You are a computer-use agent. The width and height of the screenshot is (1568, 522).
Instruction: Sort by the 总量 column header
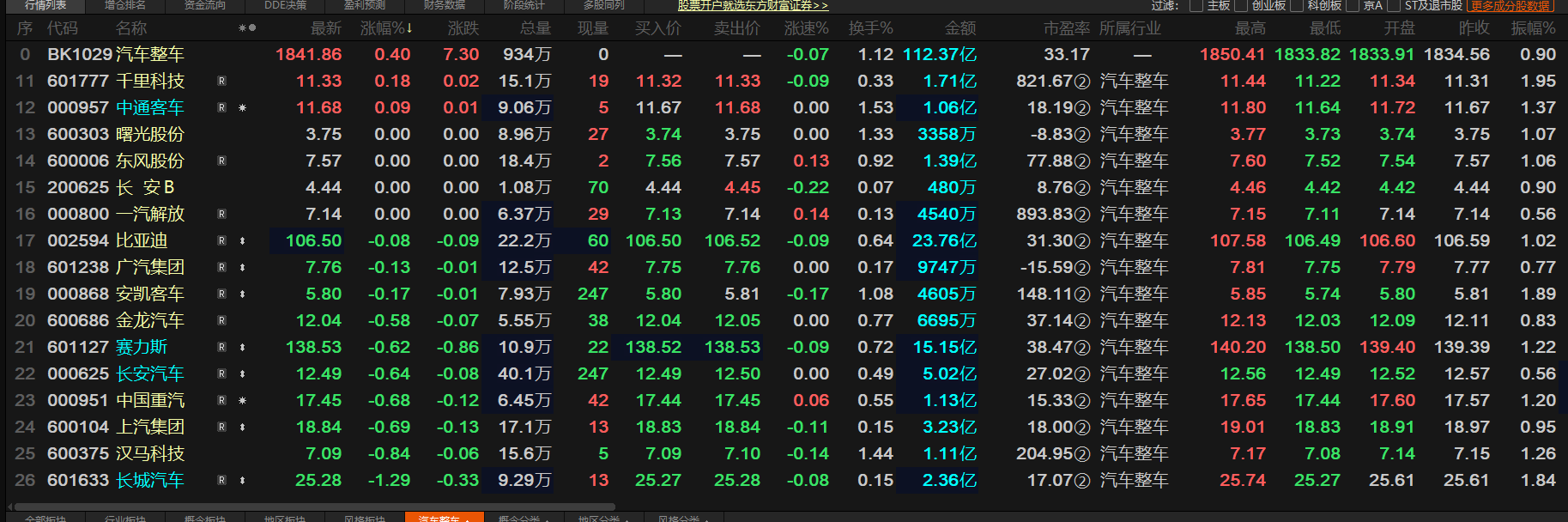(x=536, y=28)
